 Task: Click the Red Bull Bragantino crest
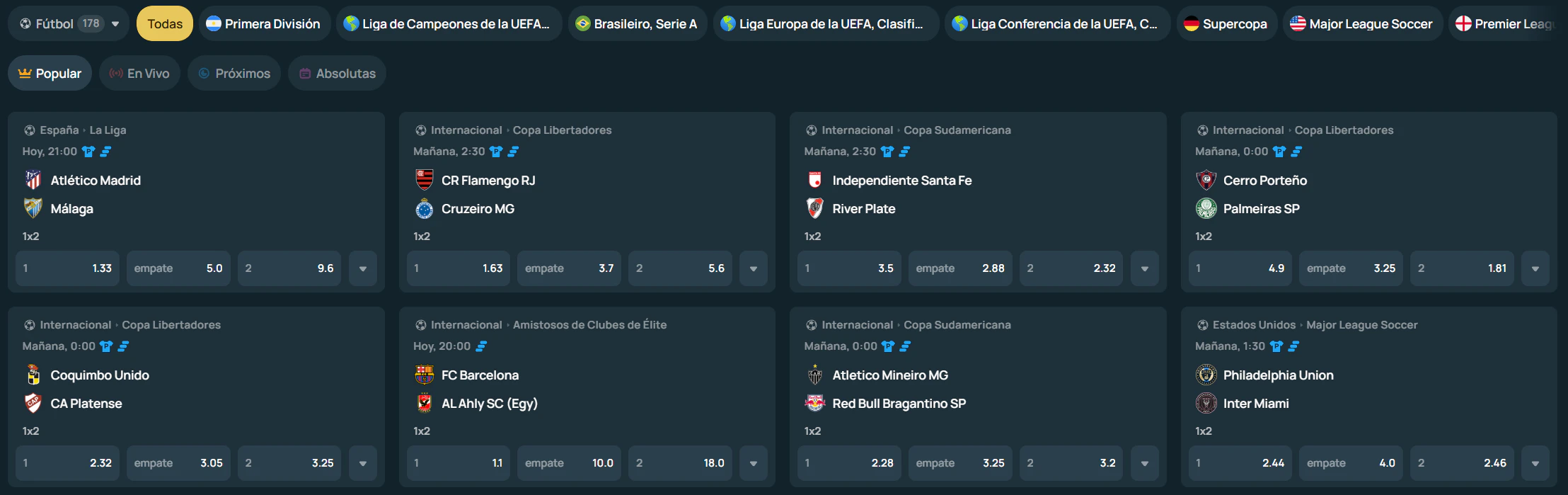point(815,403)
